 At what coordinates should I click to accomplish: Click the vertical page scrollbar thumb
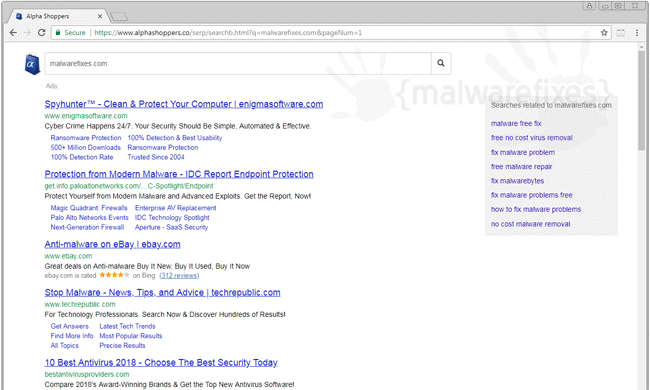(x=641, y=99)
